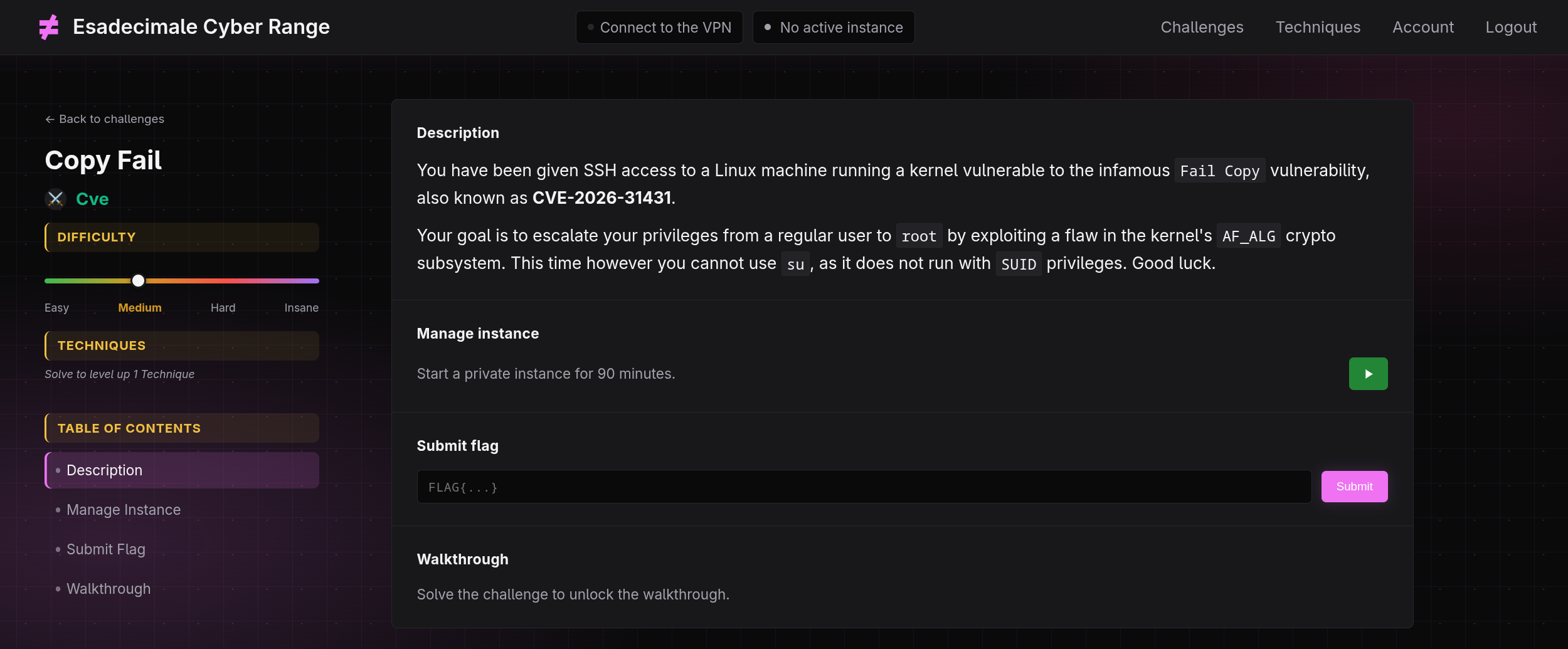Open the Techniques page in navbar

(x=1318, y=27)
